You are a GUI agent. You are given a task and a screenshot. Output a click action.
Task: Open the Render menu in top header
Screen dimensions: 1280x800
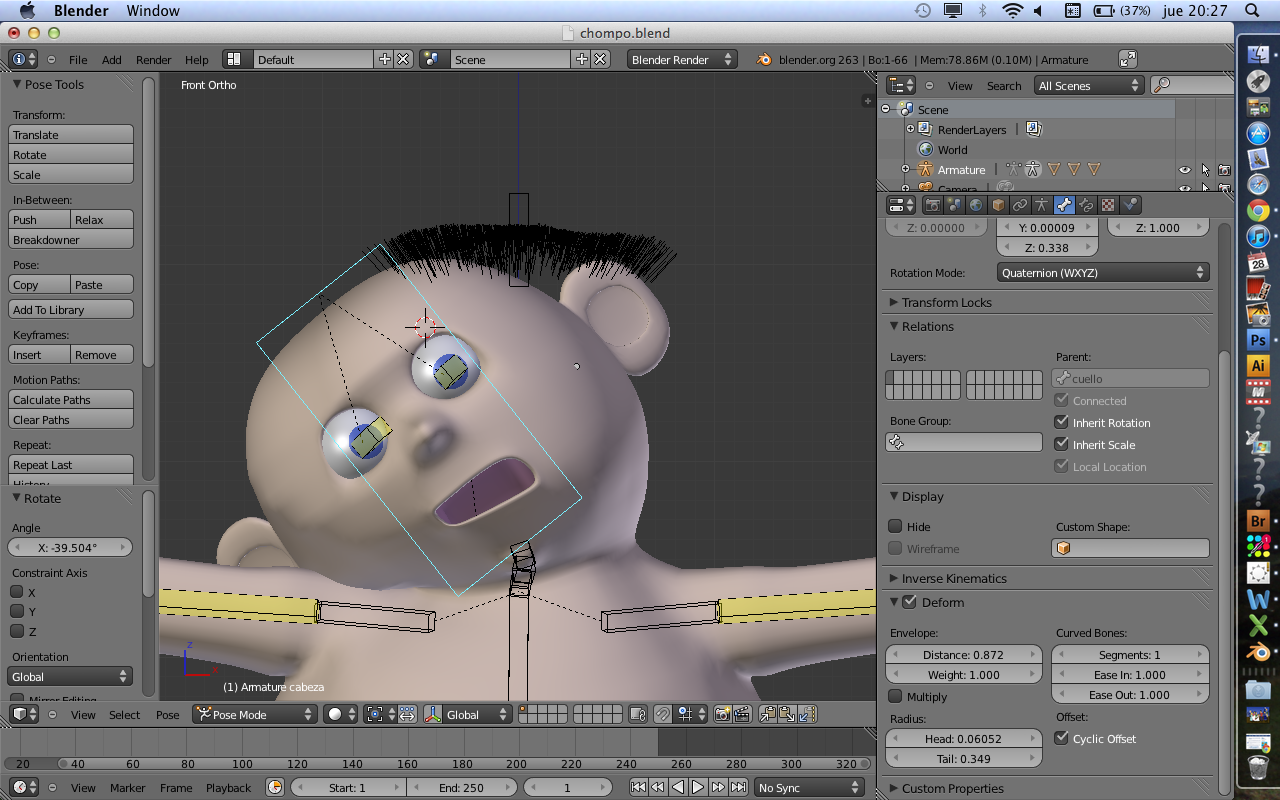153,60
